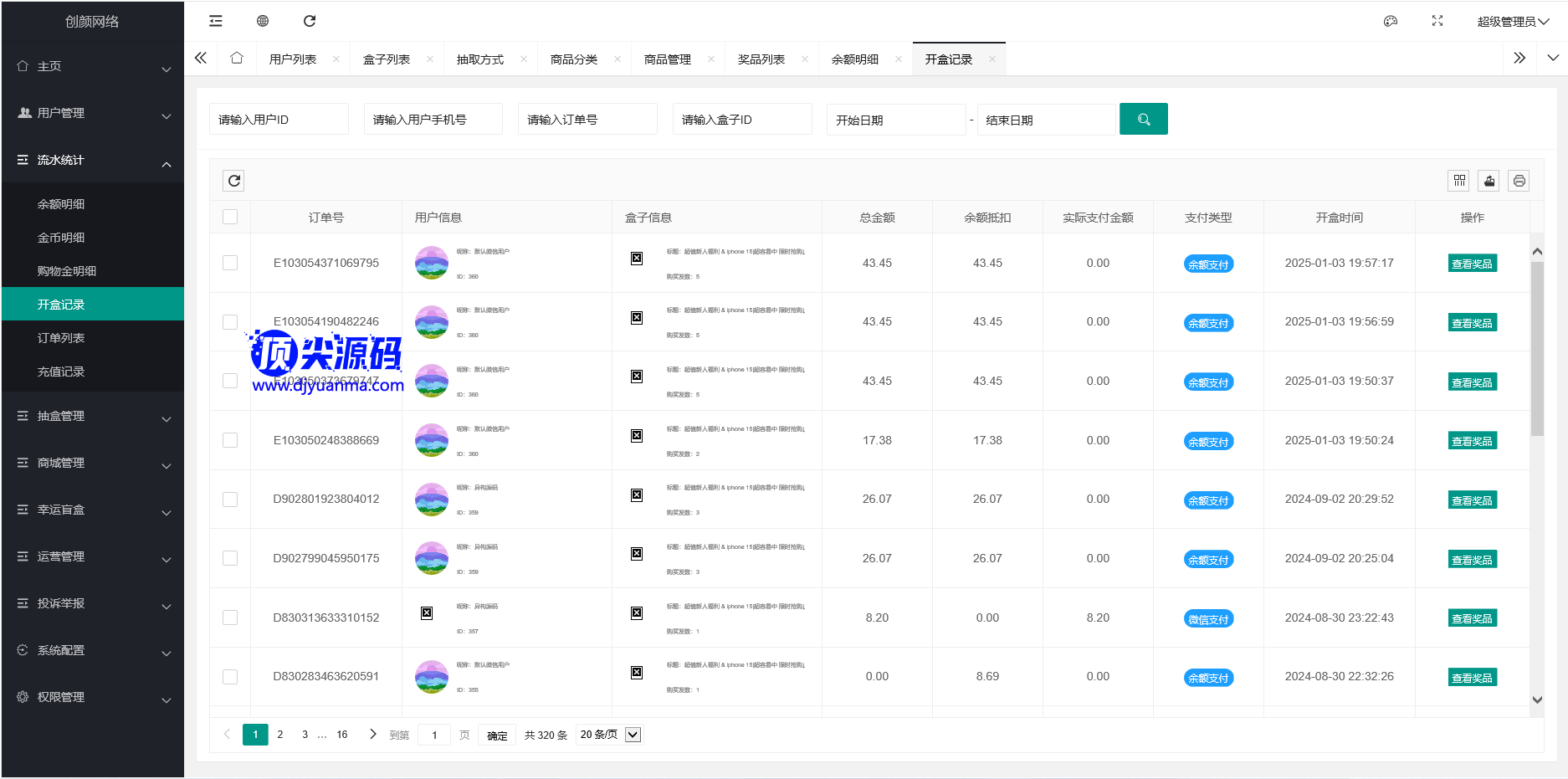Print the table using printer icon

click(x=1519, y=181)
